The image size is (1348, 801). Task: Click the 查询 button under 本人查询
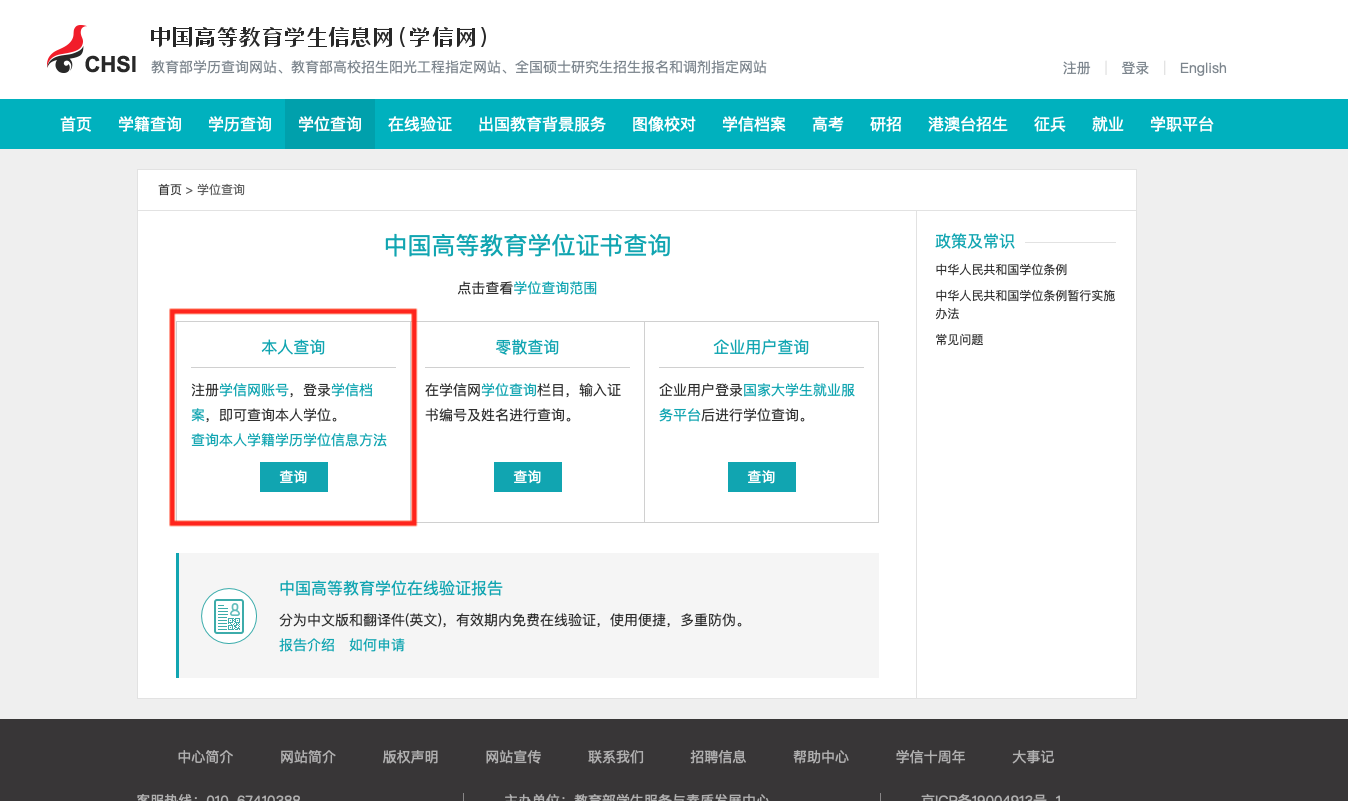(293, 477)
